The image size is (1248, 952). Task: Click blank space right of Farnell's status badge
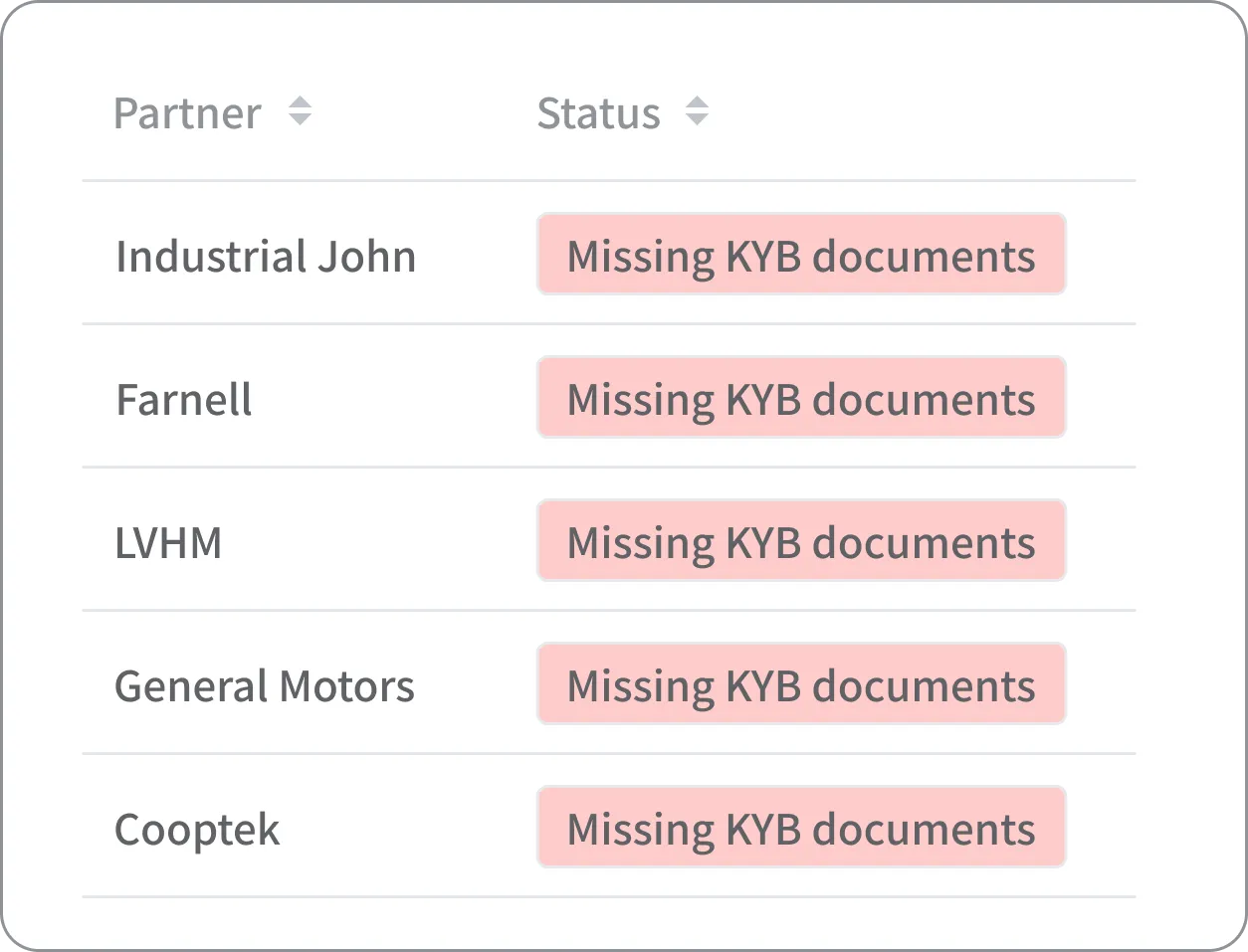pos(1101,398)
